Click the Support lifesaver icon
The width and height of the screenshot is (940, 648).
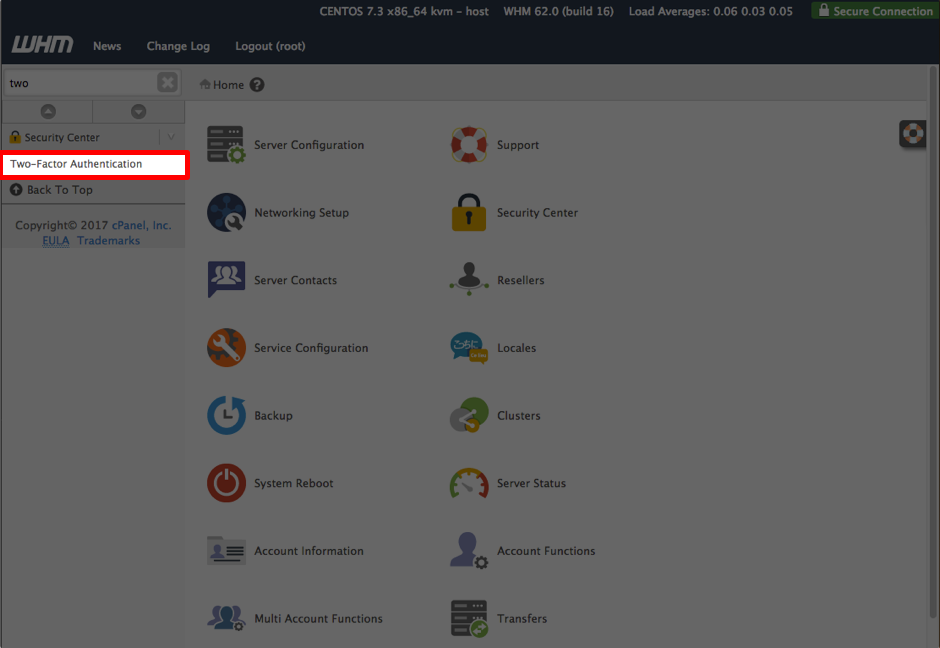tap(468, 144)
